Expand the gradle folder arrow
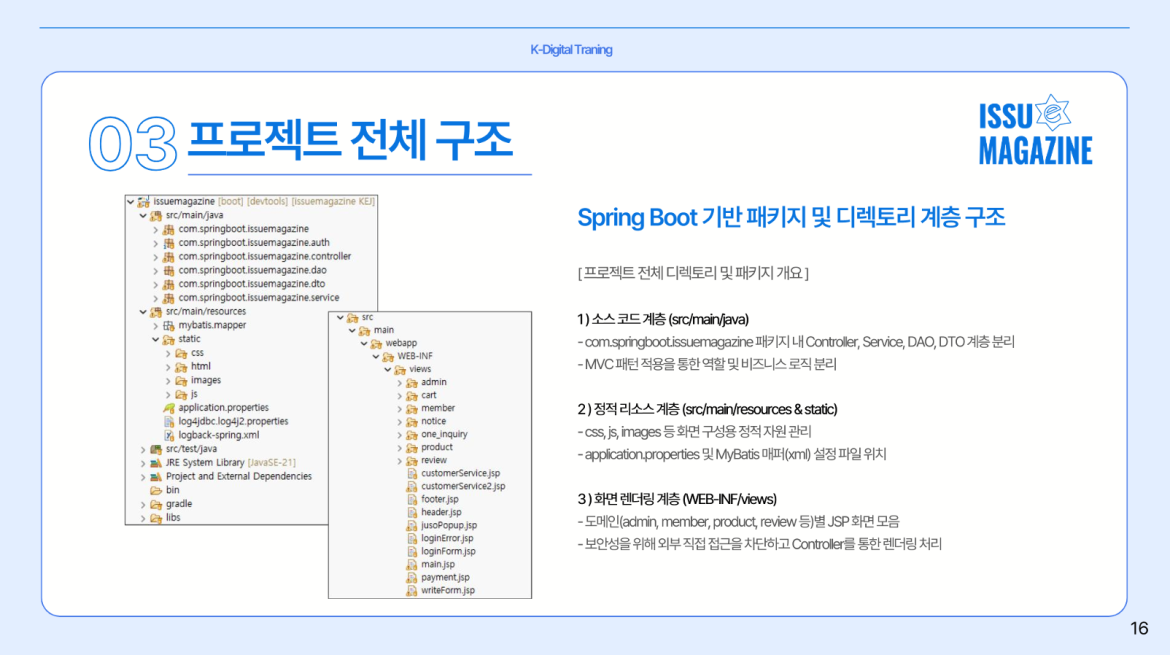 coord(143,505)
